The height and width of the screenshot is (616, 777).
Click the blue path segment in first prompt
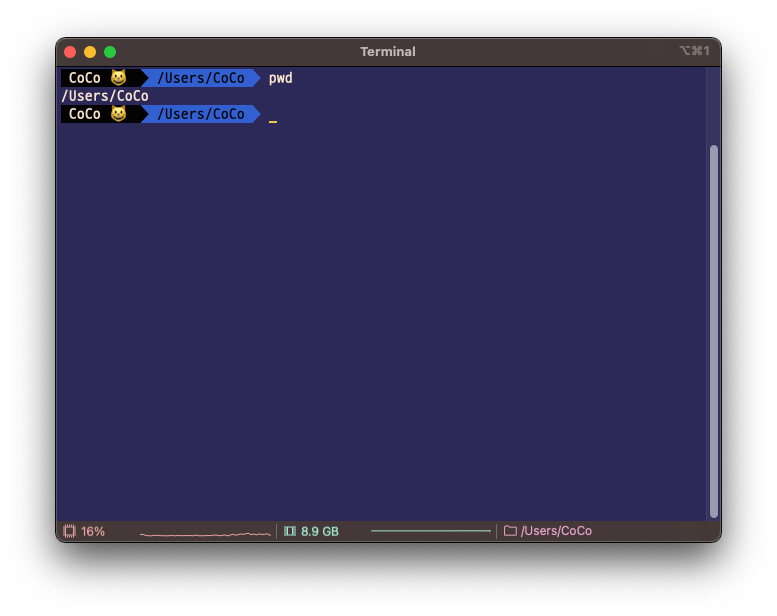[201, 78]
